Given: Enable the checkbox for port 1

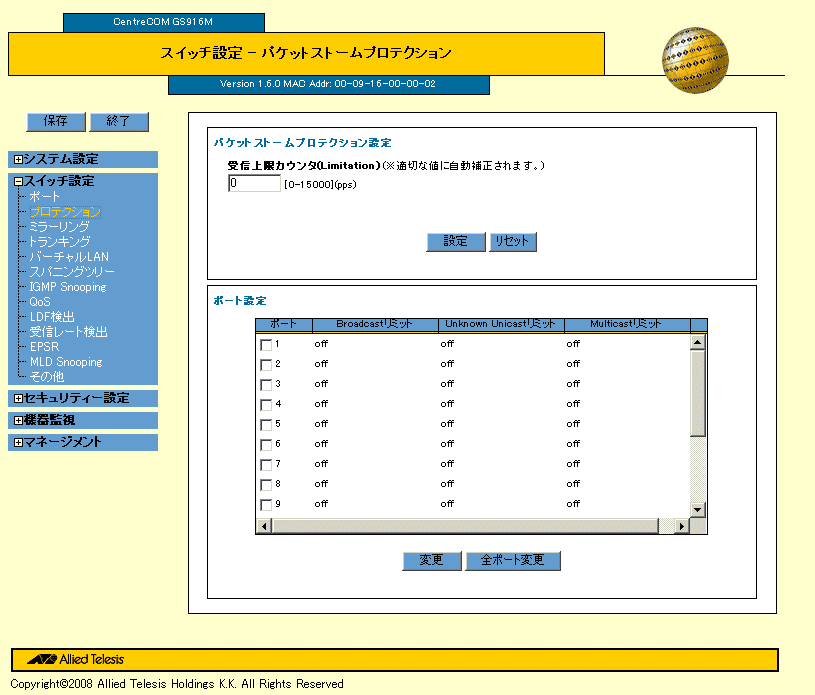Looking at the screenshot, I should (x=266, y=345).
